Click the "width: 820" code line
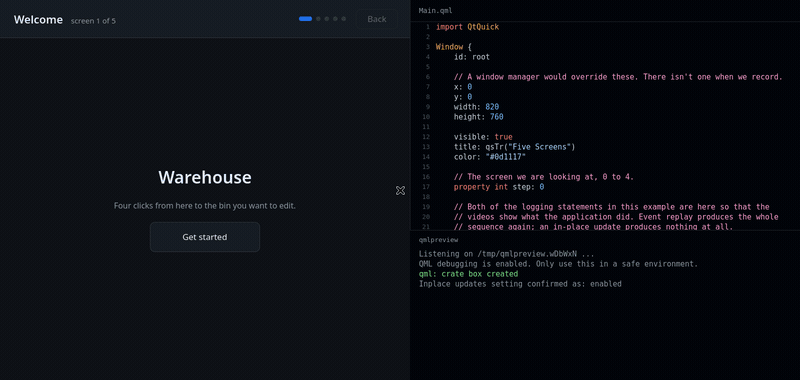800x380 pixels. [x=476, y=107]
